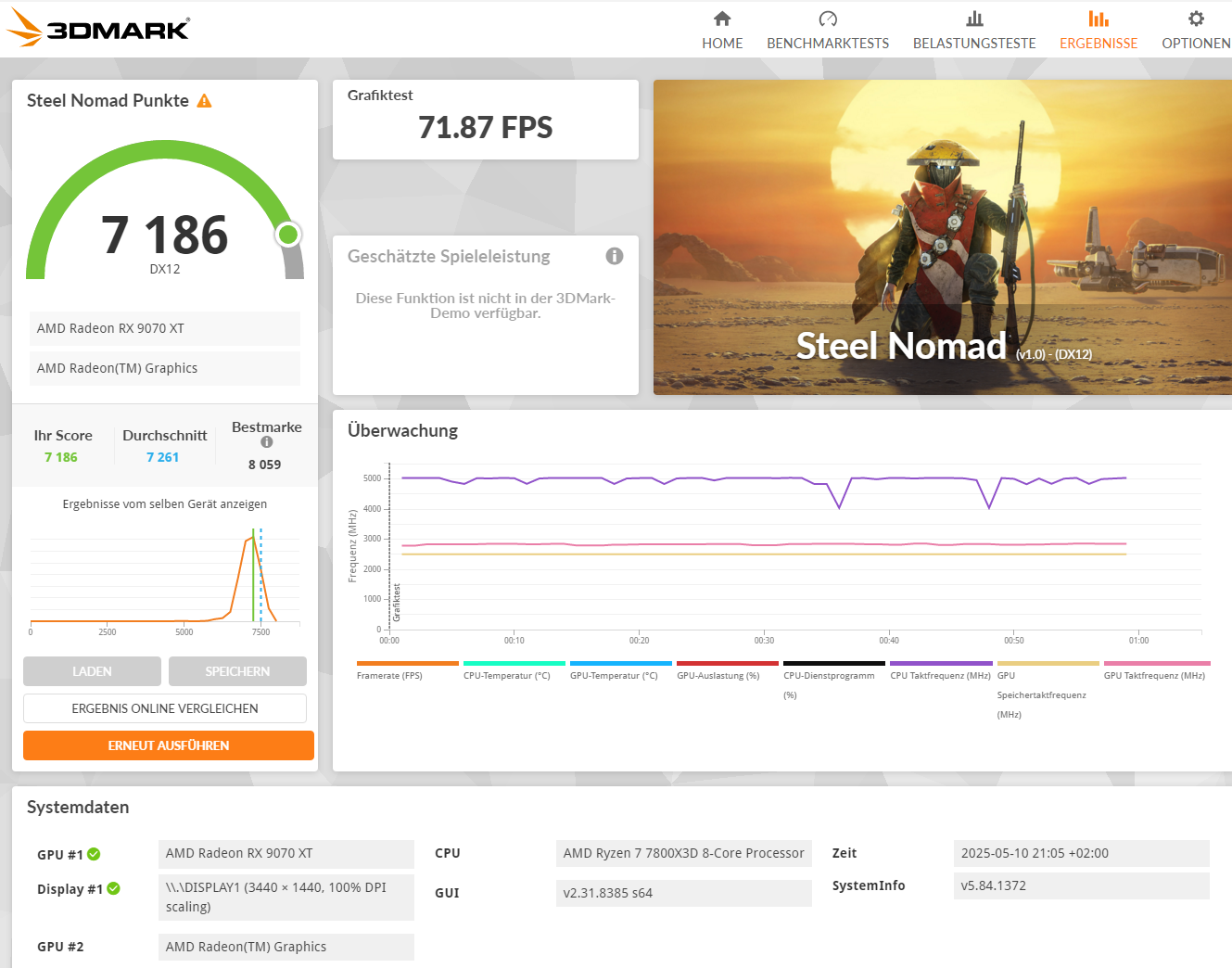Click the info icon for Geschätzte Spieleleistung

click(615, 256)
